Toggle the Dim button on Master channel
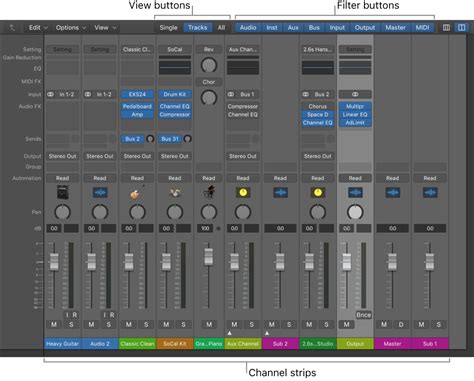This screenshot has width=474, height=381. coord(401,324)
